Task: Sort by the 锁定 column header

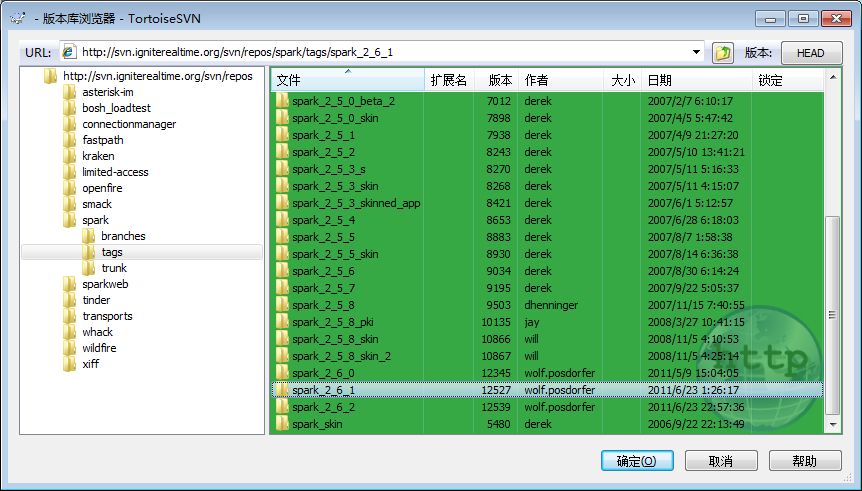Action: click(x=788, y=80)
